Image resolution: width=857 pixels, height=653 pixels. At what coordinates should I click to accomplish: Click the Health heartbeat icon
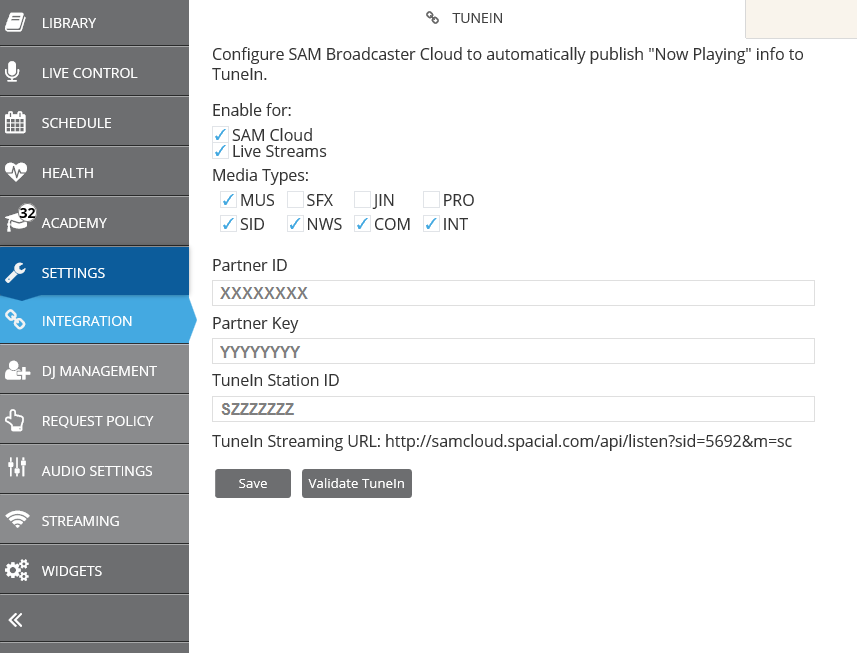pyautogui.click(x=16, y=172)
